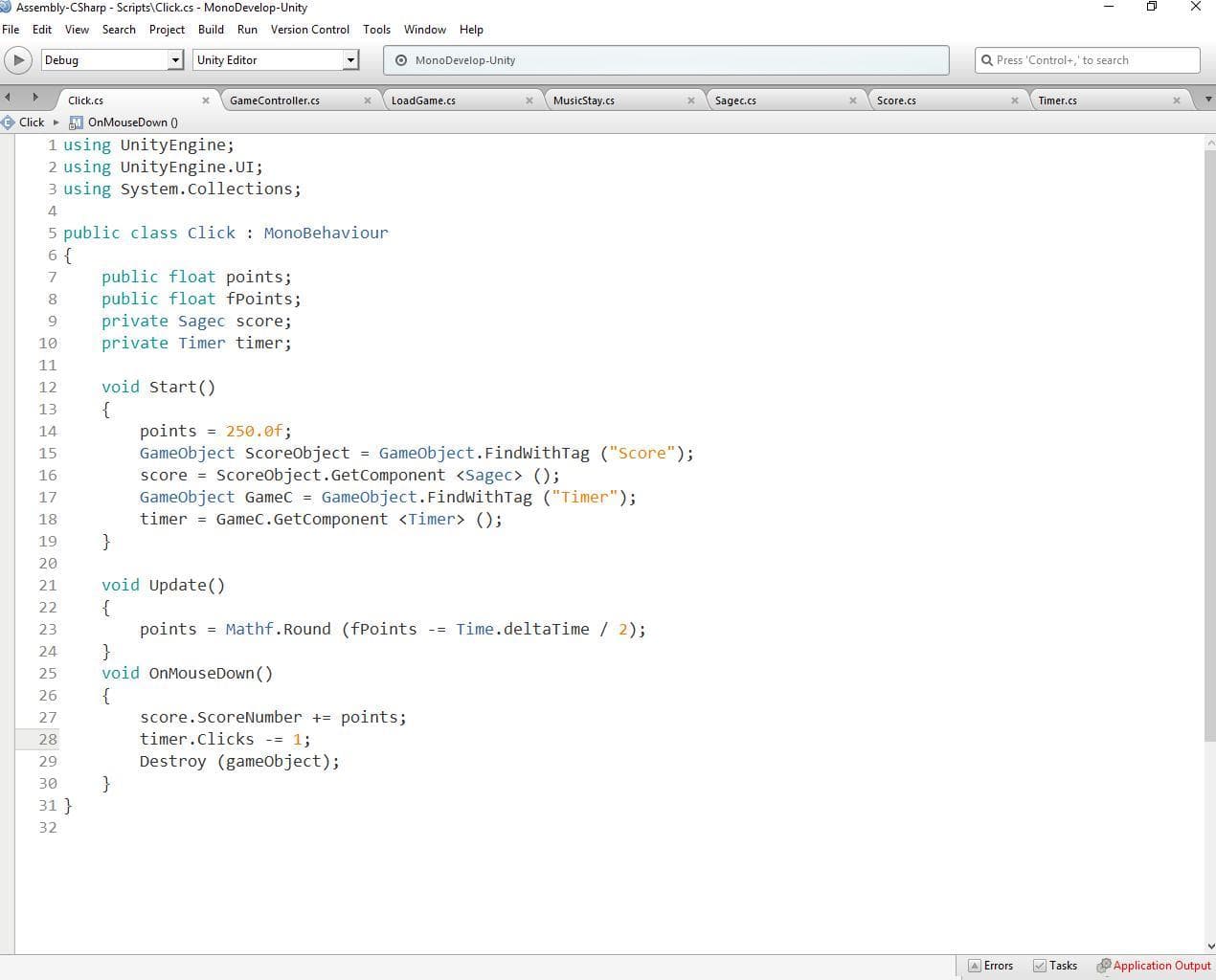1216x980 pixels.
Task: Click the scrollbar down arrow
Action: click(x=1209, y=946)
